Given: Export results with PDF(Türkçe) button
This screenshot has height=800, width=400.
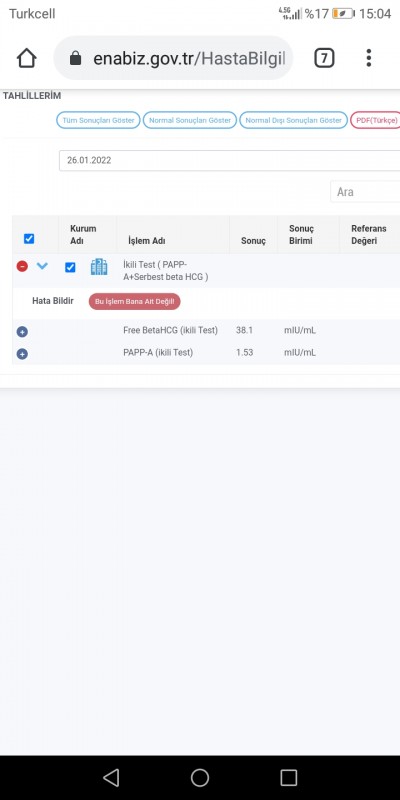Looking at the screenshot, I should click(376, 120).
